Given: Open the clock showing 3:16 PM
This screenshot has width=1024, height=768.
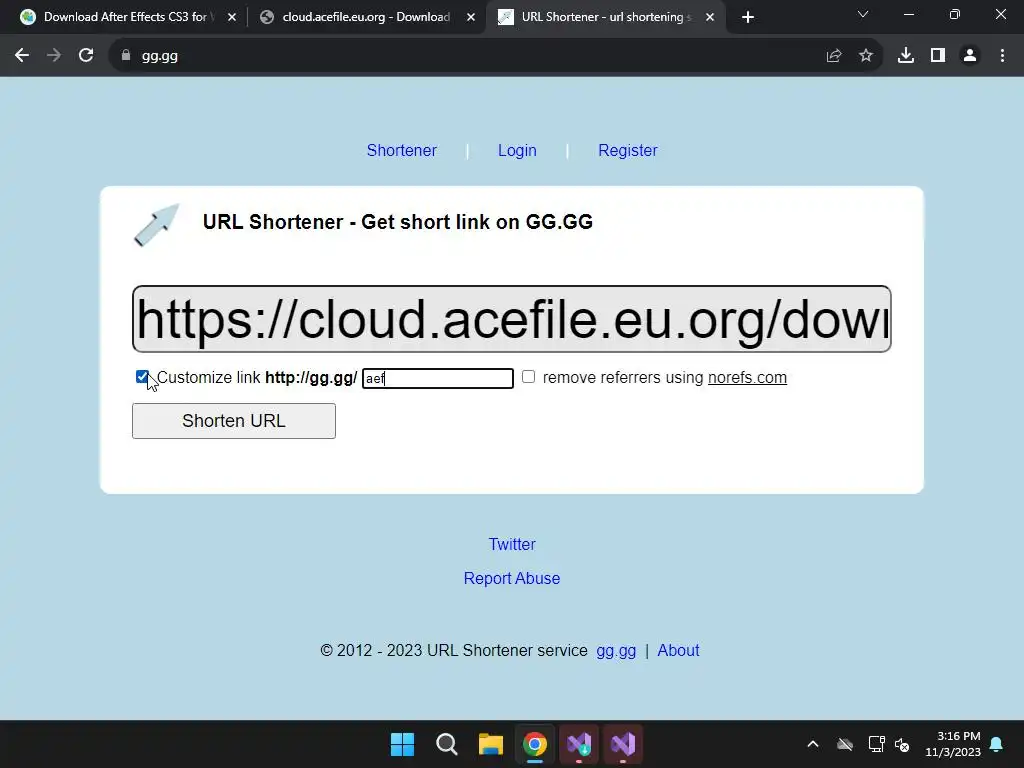Looking at the screenshot, I should point(953,744).
